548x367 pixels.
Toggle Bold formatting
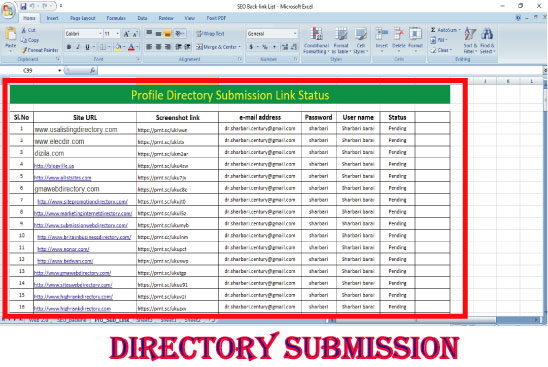(x=69, y=46)
